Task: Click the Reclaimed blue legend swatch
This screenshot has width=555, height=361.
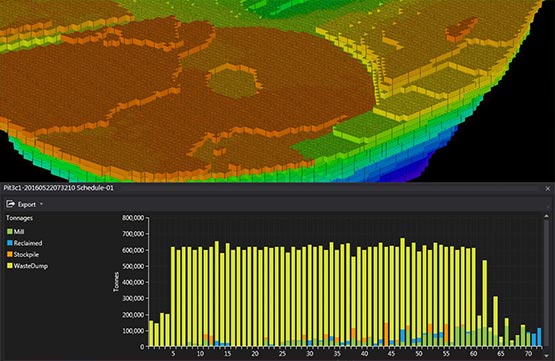Action: pyautogui.click(x=10, y=243)
